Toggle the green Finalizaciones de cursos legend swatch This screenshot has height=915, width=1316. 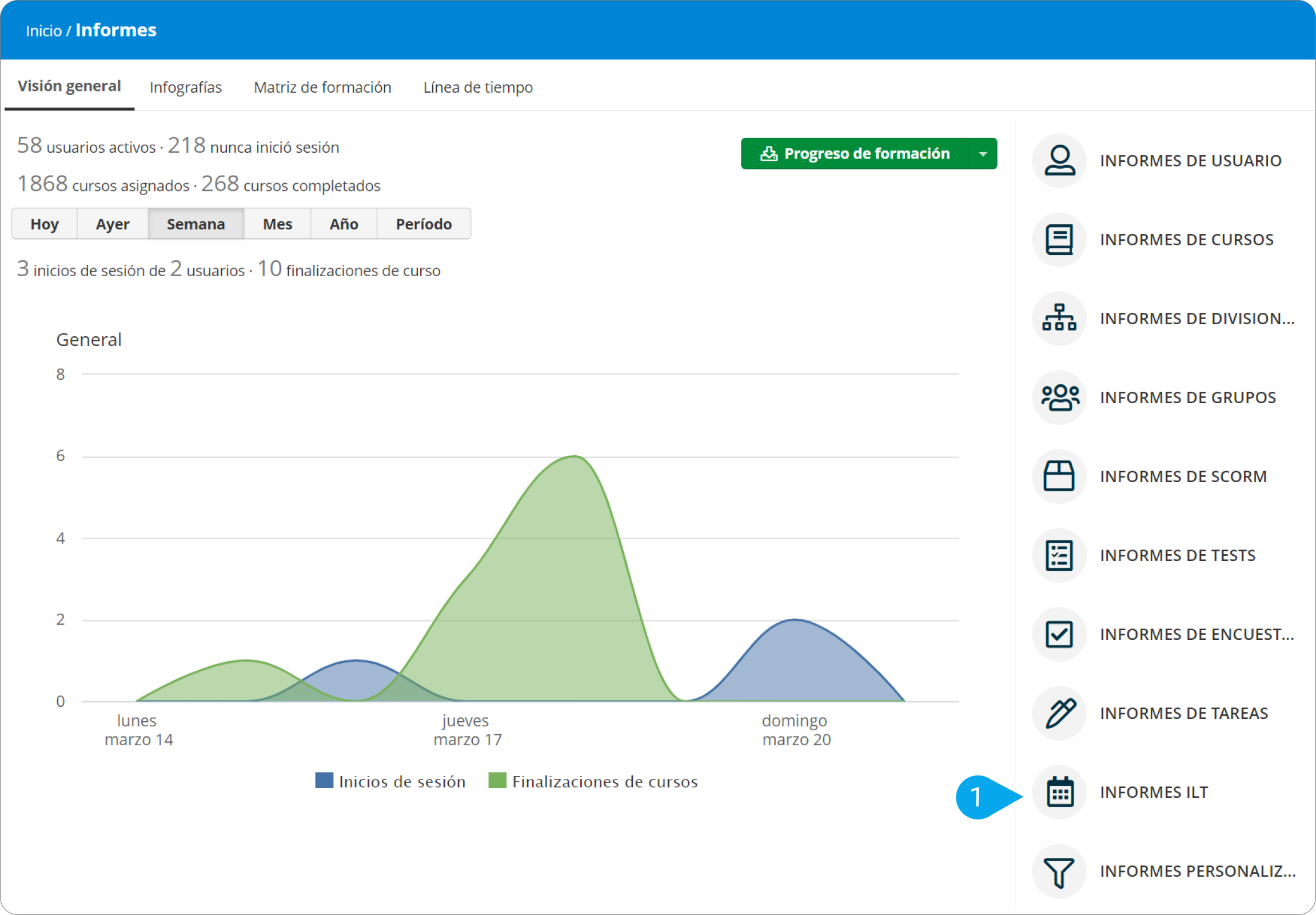[497, 780]
